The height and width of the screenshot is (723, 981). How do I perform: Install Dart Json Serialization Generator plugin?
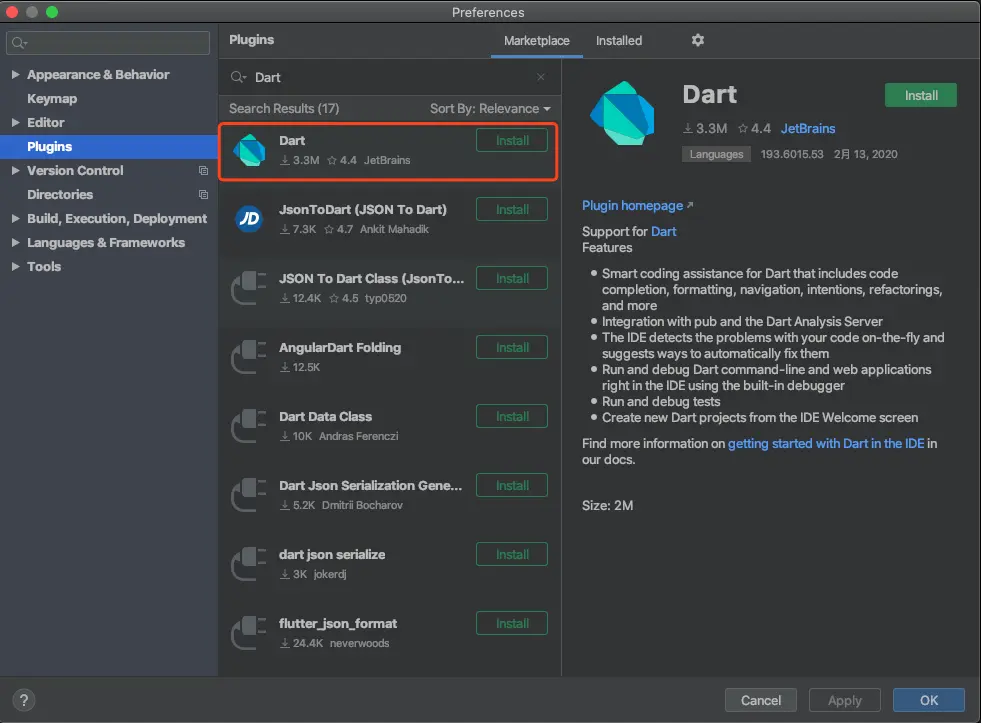point(512,485)
